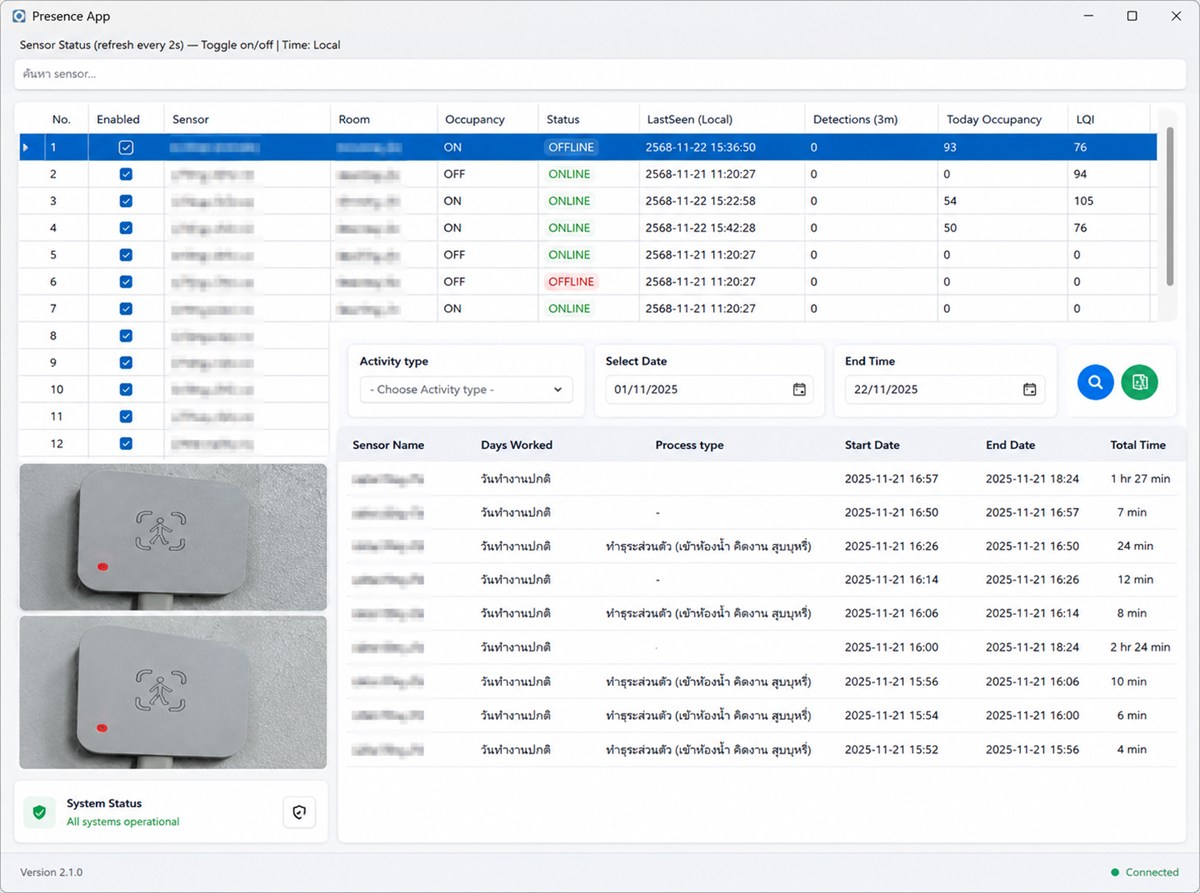Open calendar picker for End Time
Viewport: 1200px width, 893px height.
point(1029,390)
